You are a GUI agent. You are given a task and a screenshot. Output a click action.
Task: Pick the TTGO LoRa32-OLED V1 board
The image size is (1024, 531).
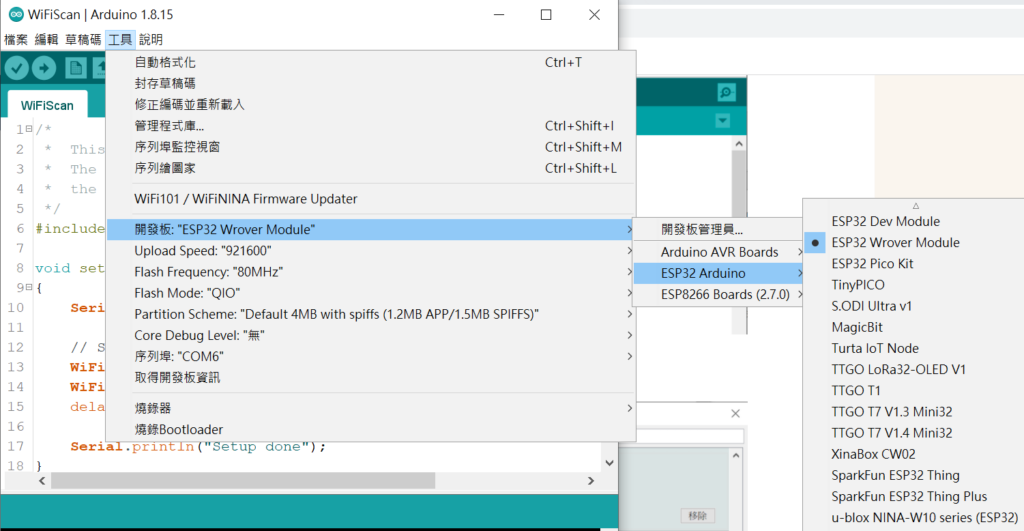pyautogui.click(x=898, y=369)
